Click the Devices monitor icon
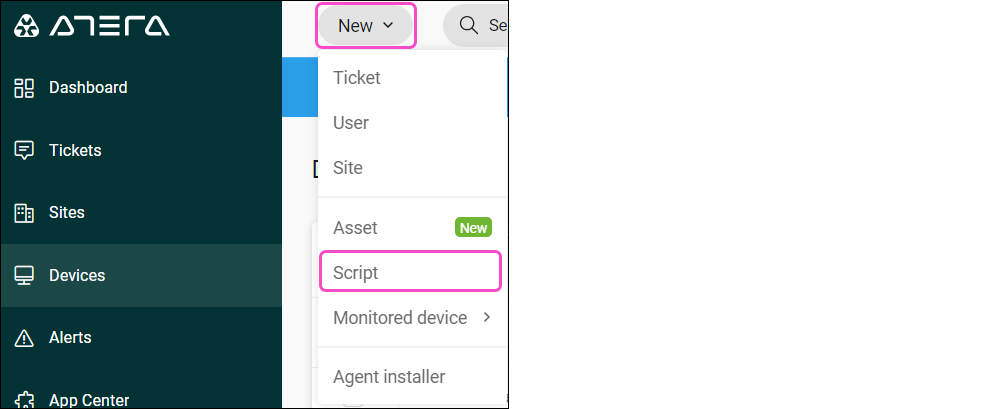Viewport: 987px width, 409px height. [x=25, y=275]
